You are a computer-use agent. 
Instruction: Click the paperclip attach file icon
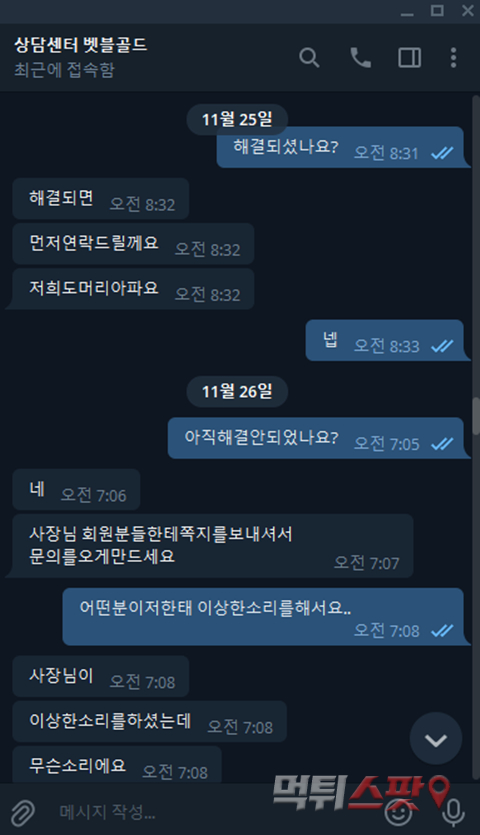(22, 812)
